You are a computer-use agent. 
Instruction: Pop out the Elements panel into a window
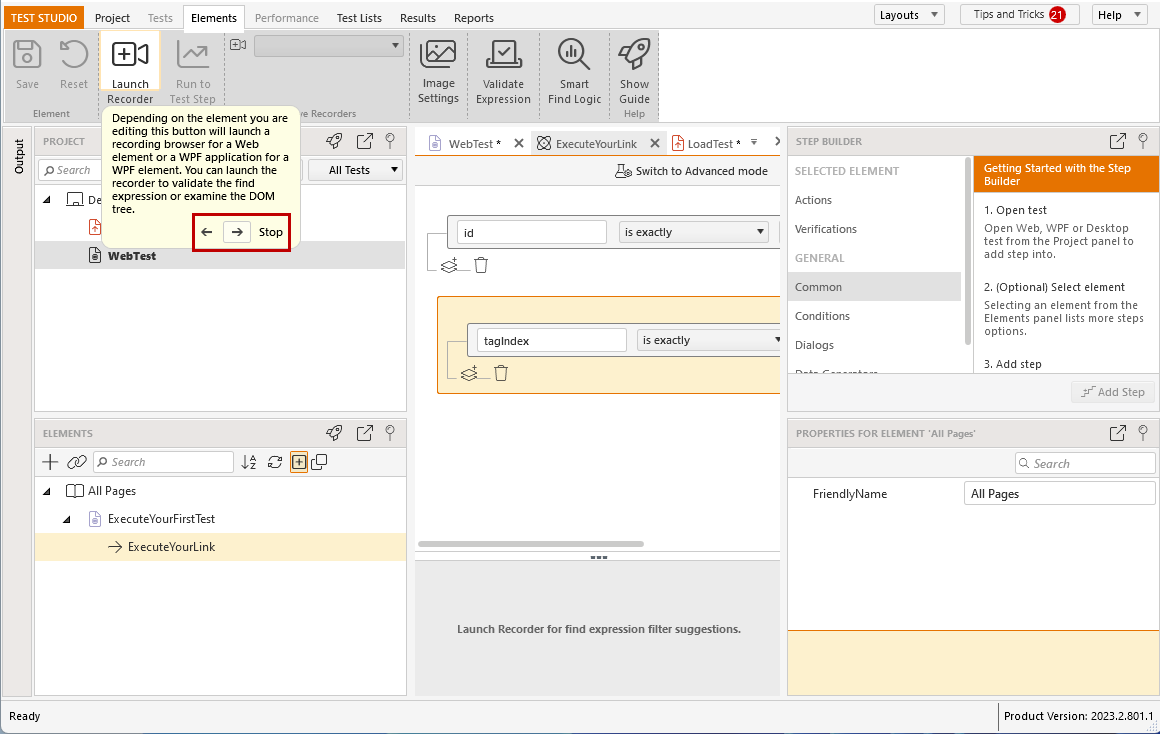365,433
